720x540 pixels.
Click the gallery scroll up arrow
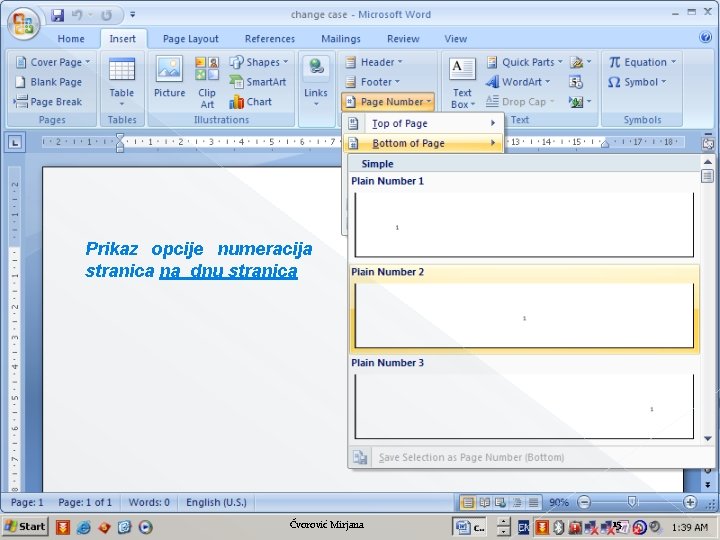[x=708, y=161]
